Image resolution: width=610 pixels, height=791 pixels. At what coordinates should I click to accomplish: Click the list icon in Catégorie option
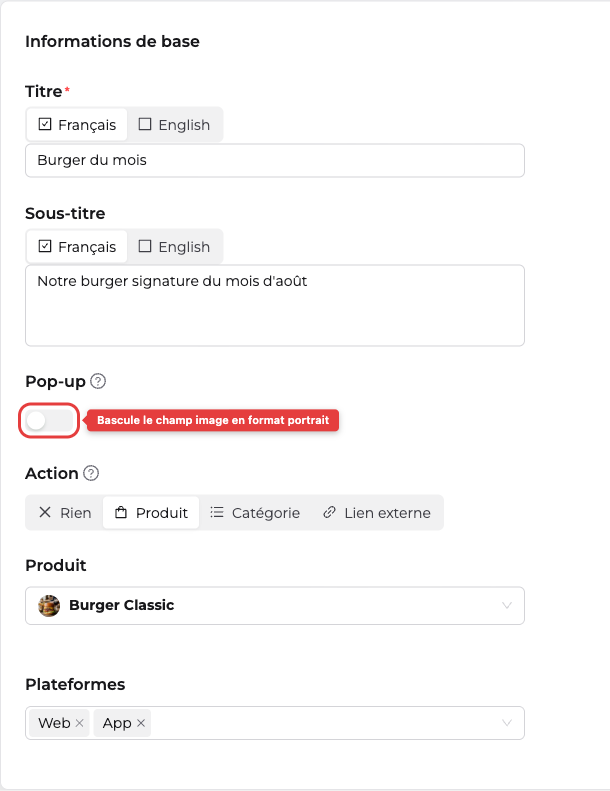pos(217,513)
